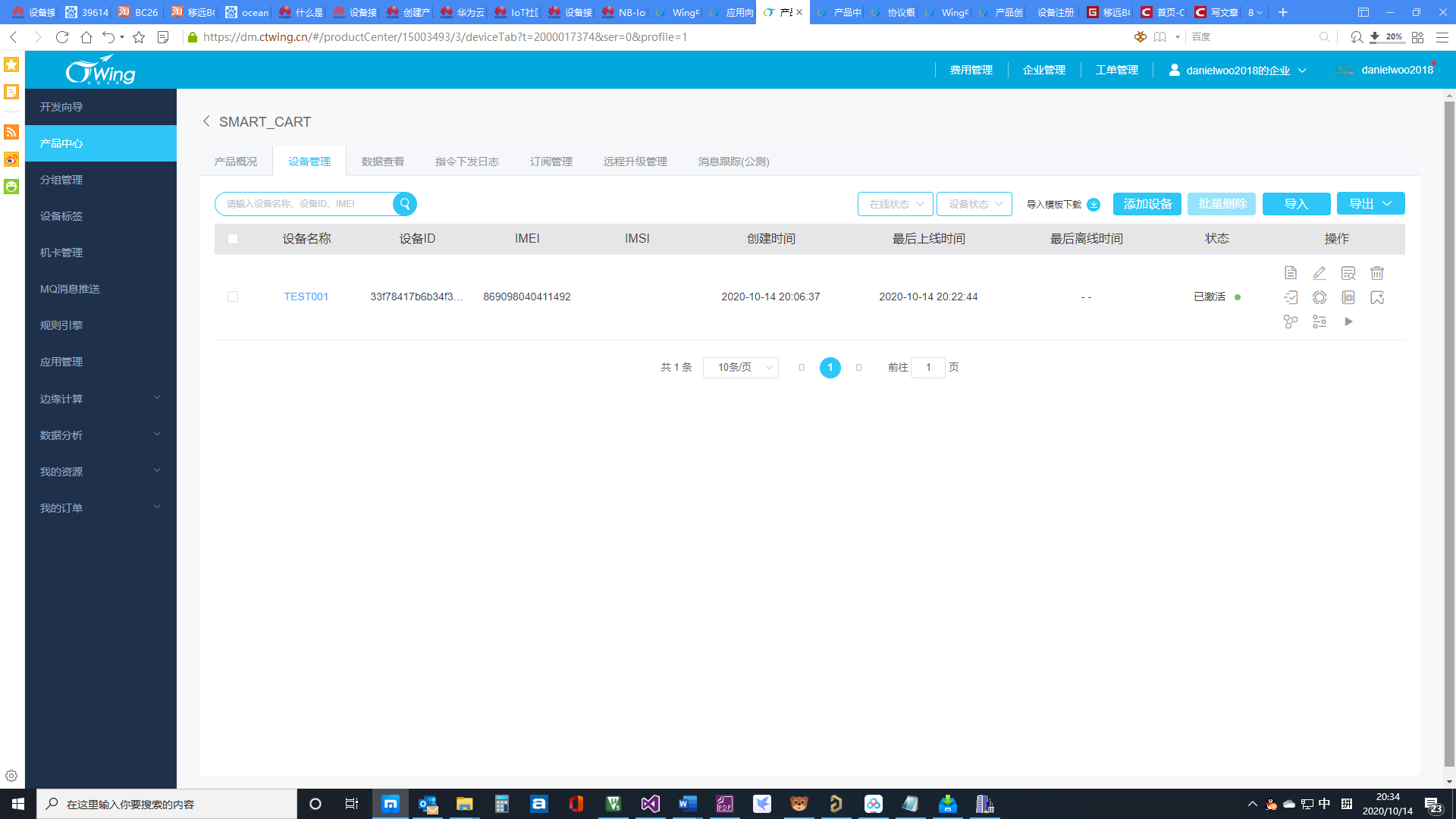Click the 添加设备 button
1456x819 pixels.
(x=1147, y=203)
